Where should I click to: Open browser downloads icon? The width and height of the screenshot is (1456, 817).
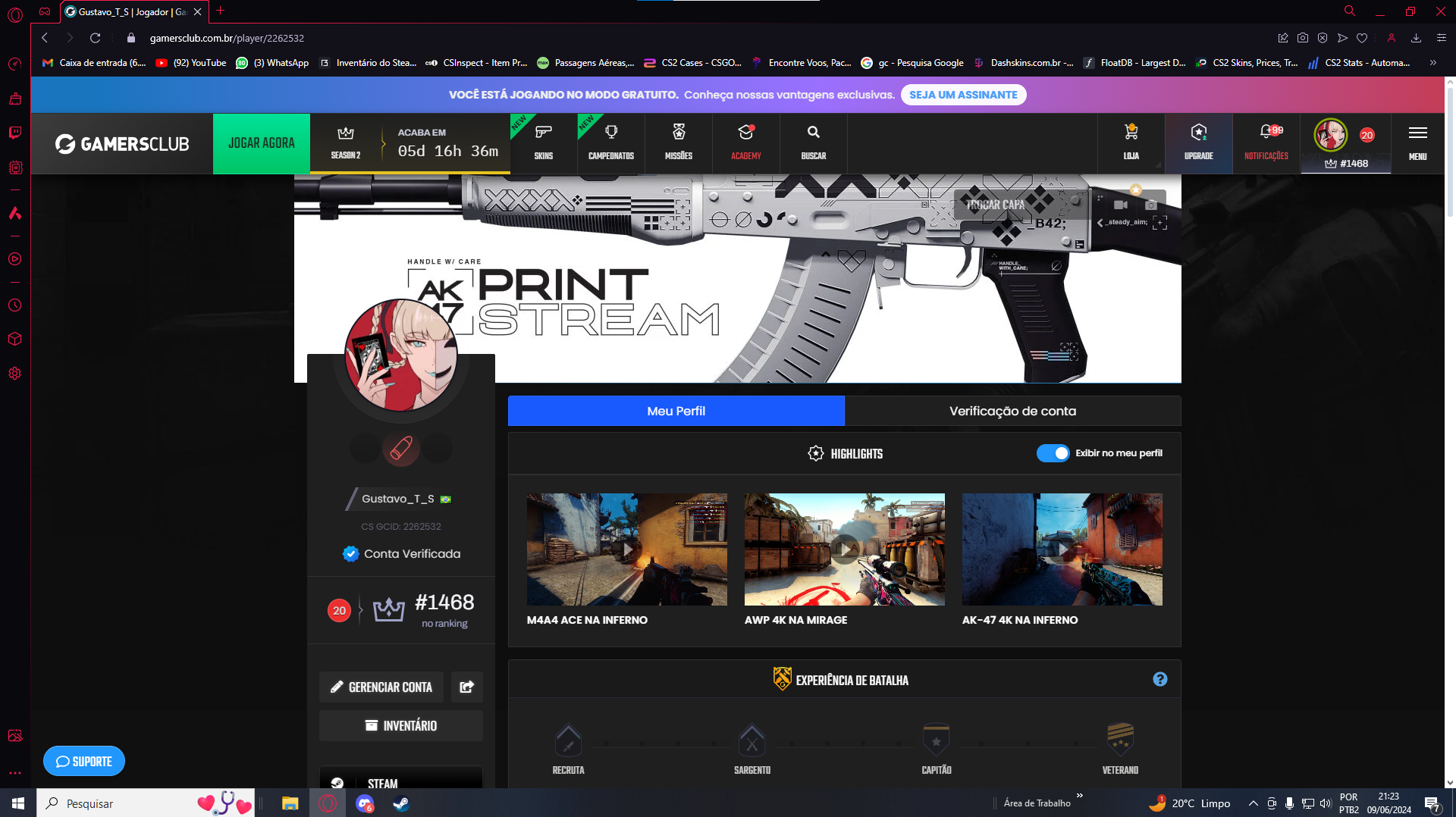point(1416,38)
